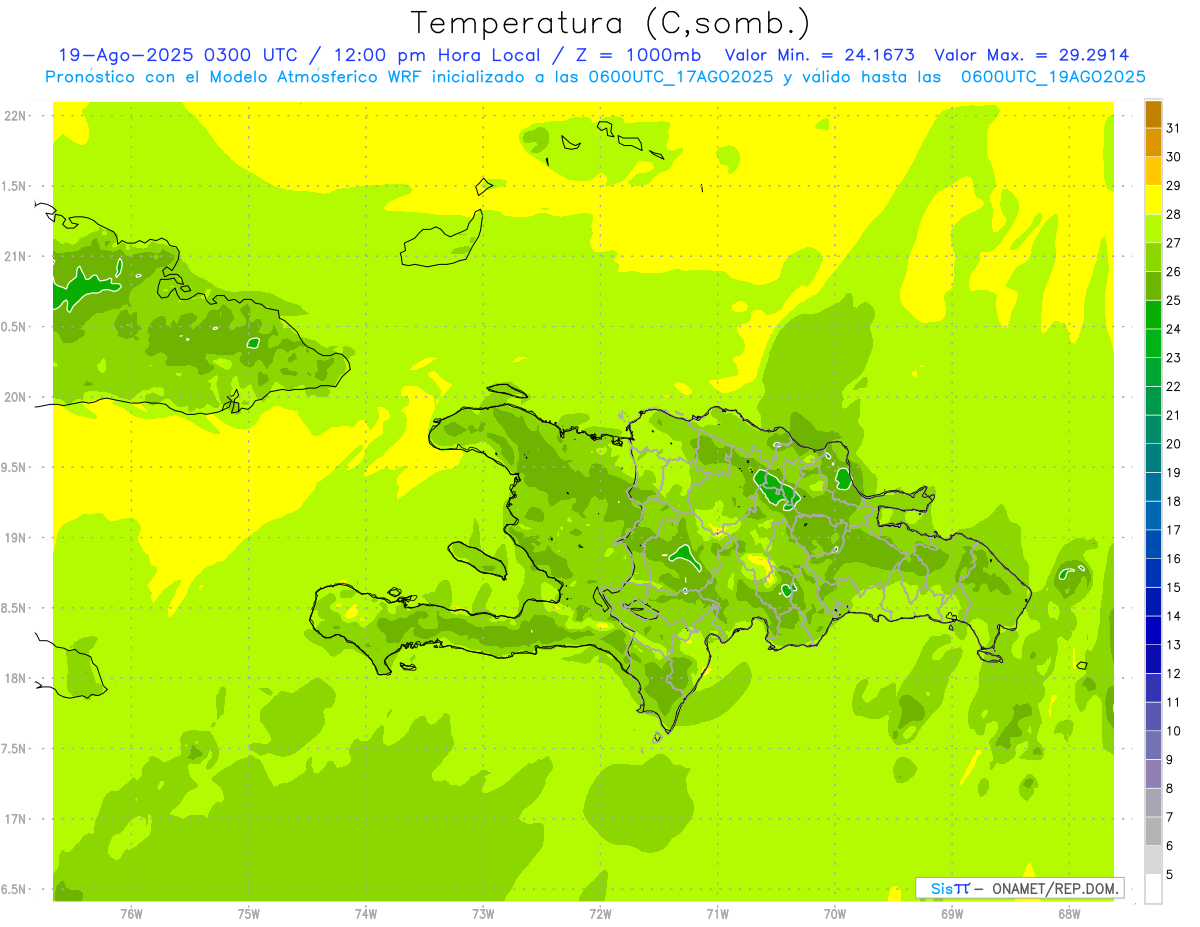Click the longitude label "69W"

coord(952,913)
